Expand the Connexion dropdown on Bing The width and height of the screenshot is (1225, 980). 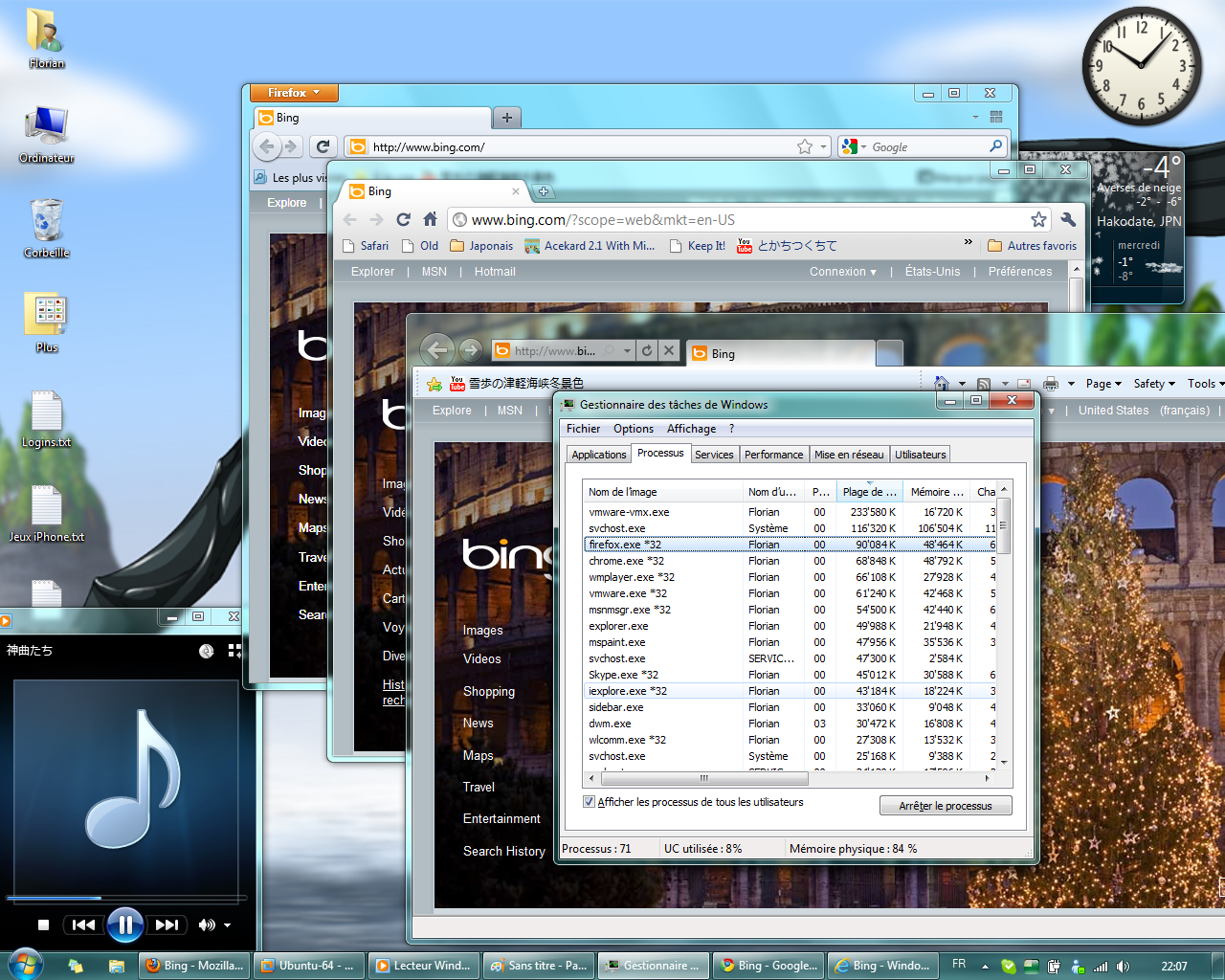tap(842, 272)
